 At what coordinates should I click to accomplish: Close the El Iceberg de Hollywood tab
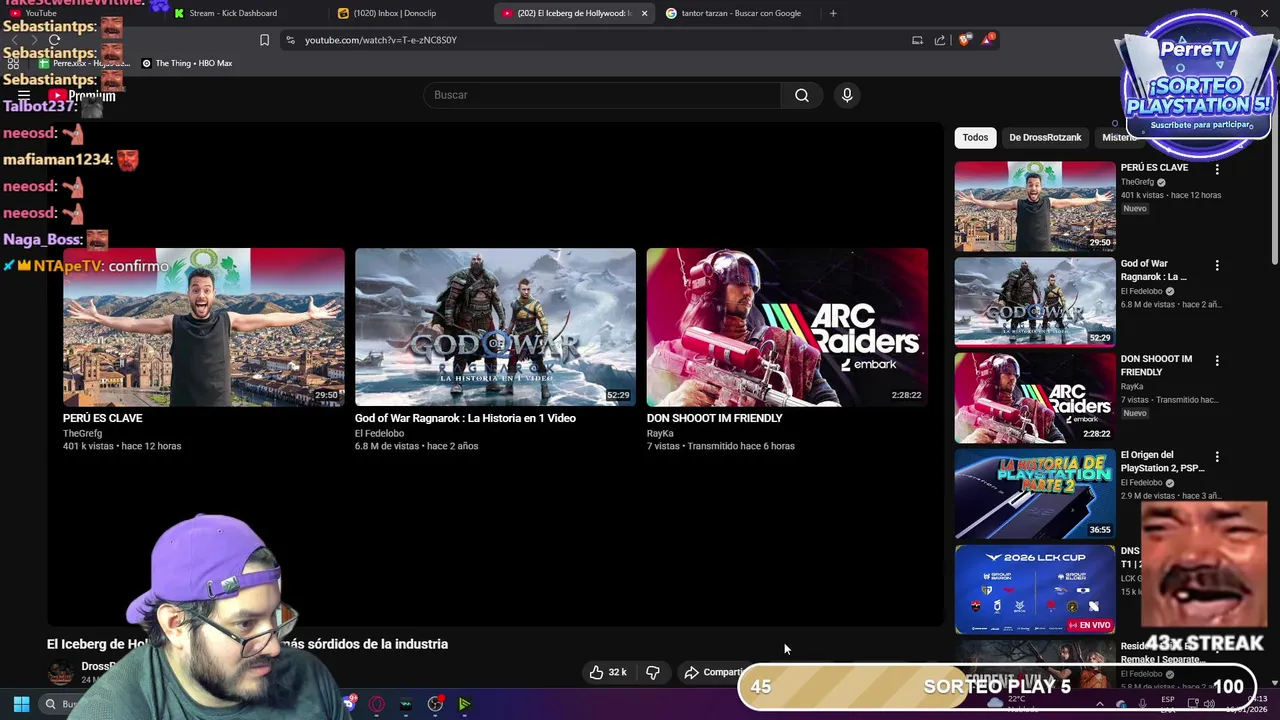[x=644, y=13]
